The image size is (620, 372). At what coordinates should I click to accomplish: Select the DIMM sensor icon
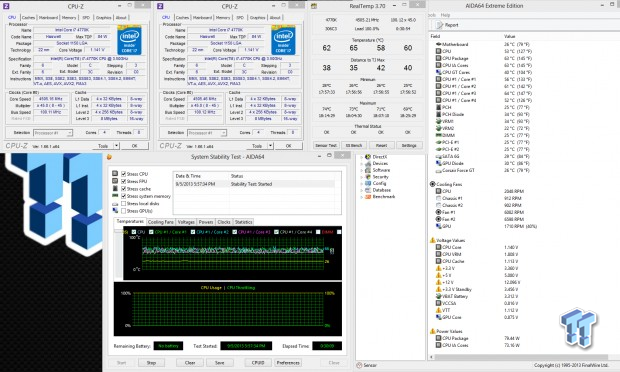tap(438, 135)
